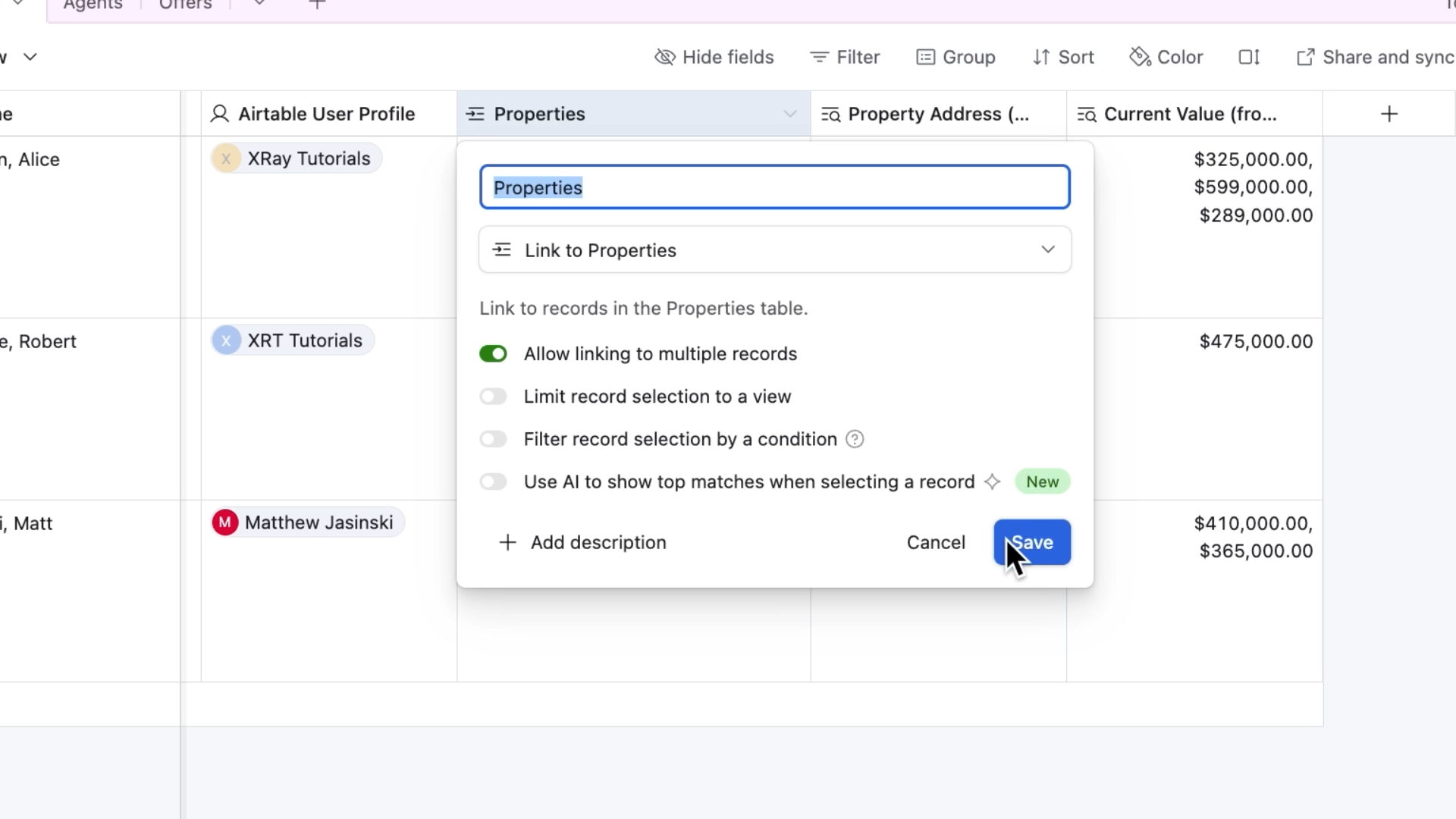Open the Properties column header chevron
Screen dimensions: 1456x819
(789, 115)
